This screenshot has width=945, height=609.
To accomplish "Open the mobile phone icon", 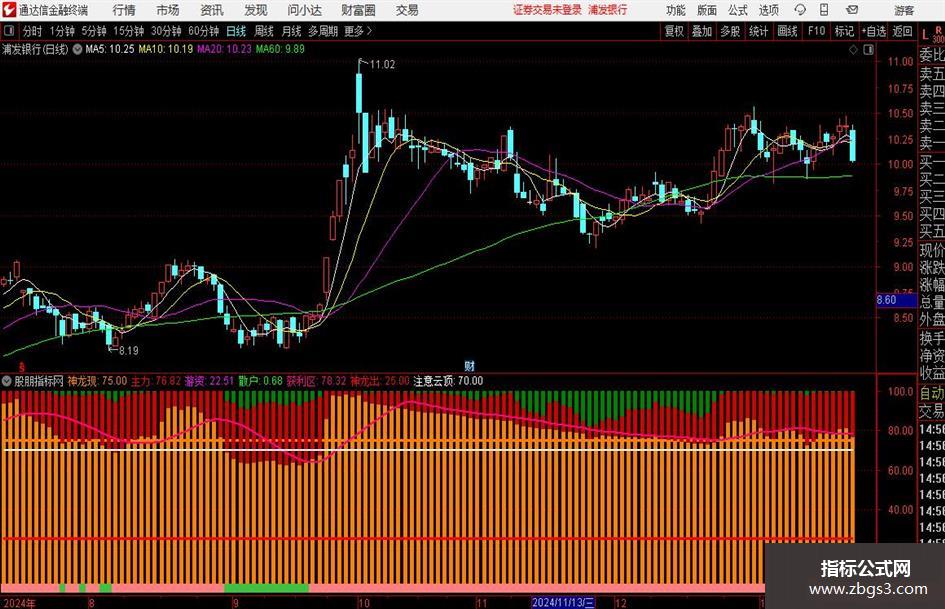I will [824, 10].
